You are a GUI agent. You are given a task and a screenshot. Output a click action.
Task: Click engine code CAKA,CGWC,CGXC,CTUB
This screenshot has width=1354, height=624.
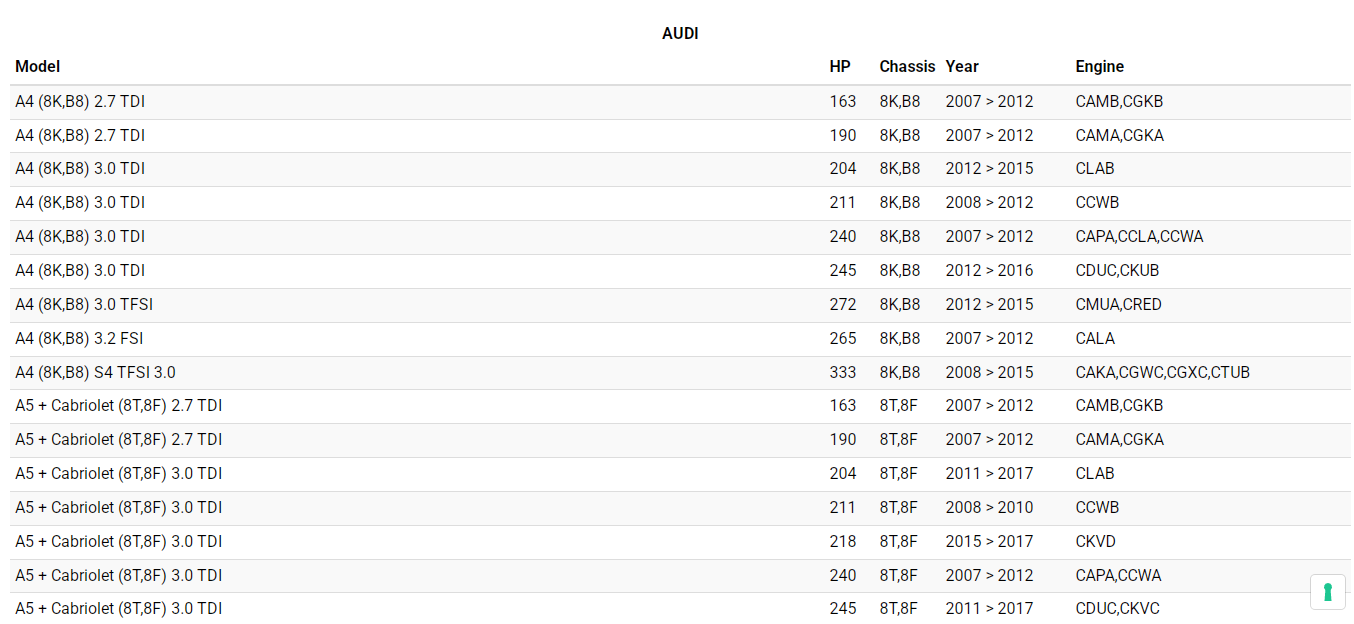pos(1162,373)
